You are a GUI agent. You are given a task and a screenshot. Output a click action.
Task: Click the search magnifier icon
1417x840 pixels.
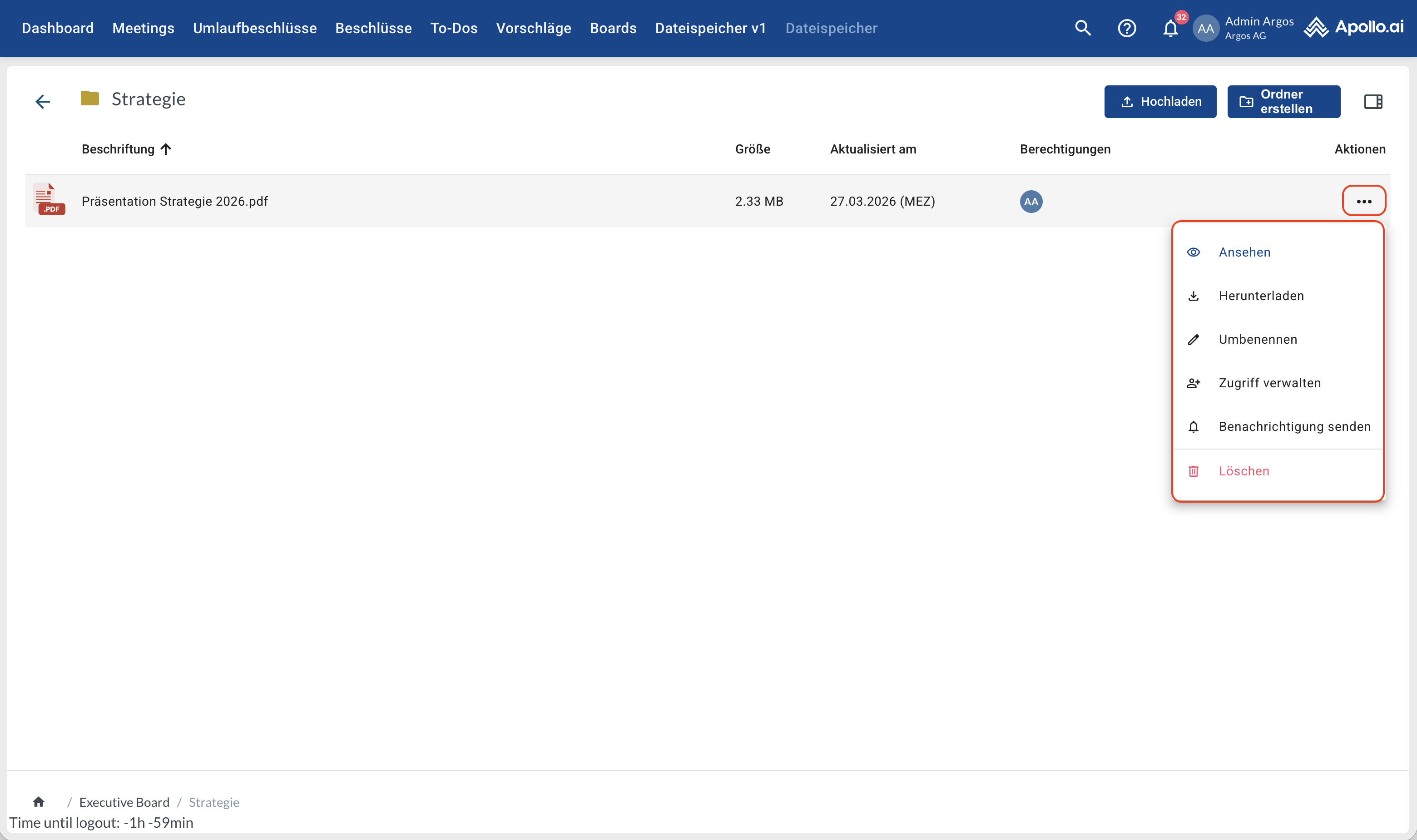[1082, 28]
